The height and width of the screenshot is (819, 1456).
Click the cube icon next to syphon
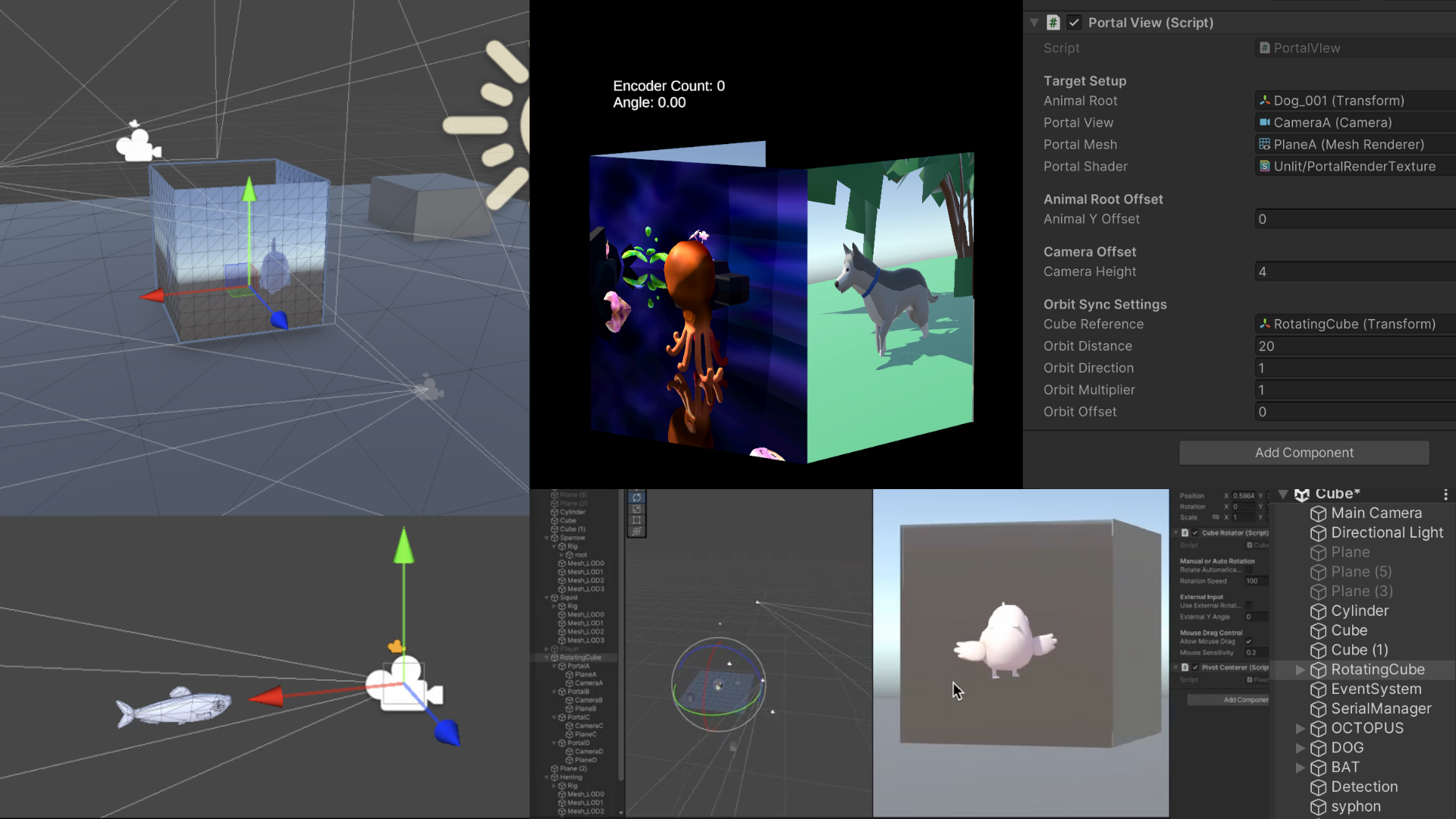pos(1319,807)
